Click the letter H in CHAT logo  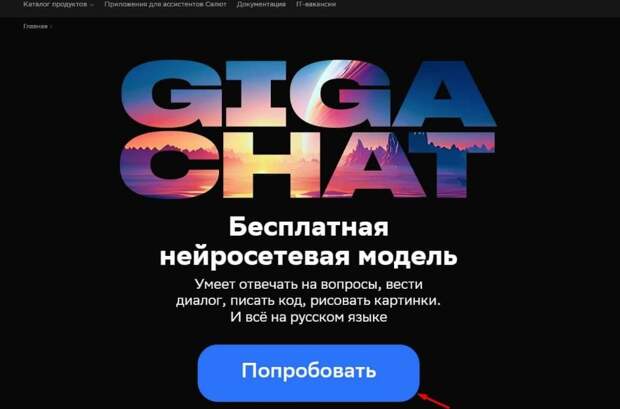click(x=271, y=165)
